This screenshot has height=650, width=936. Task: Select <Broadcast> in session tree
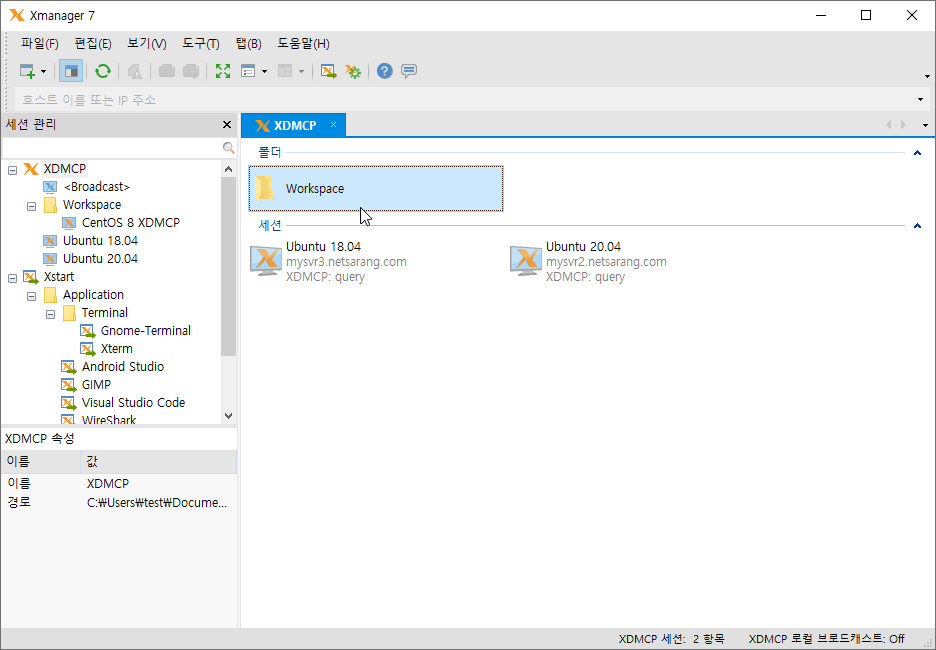coord(97,187)
